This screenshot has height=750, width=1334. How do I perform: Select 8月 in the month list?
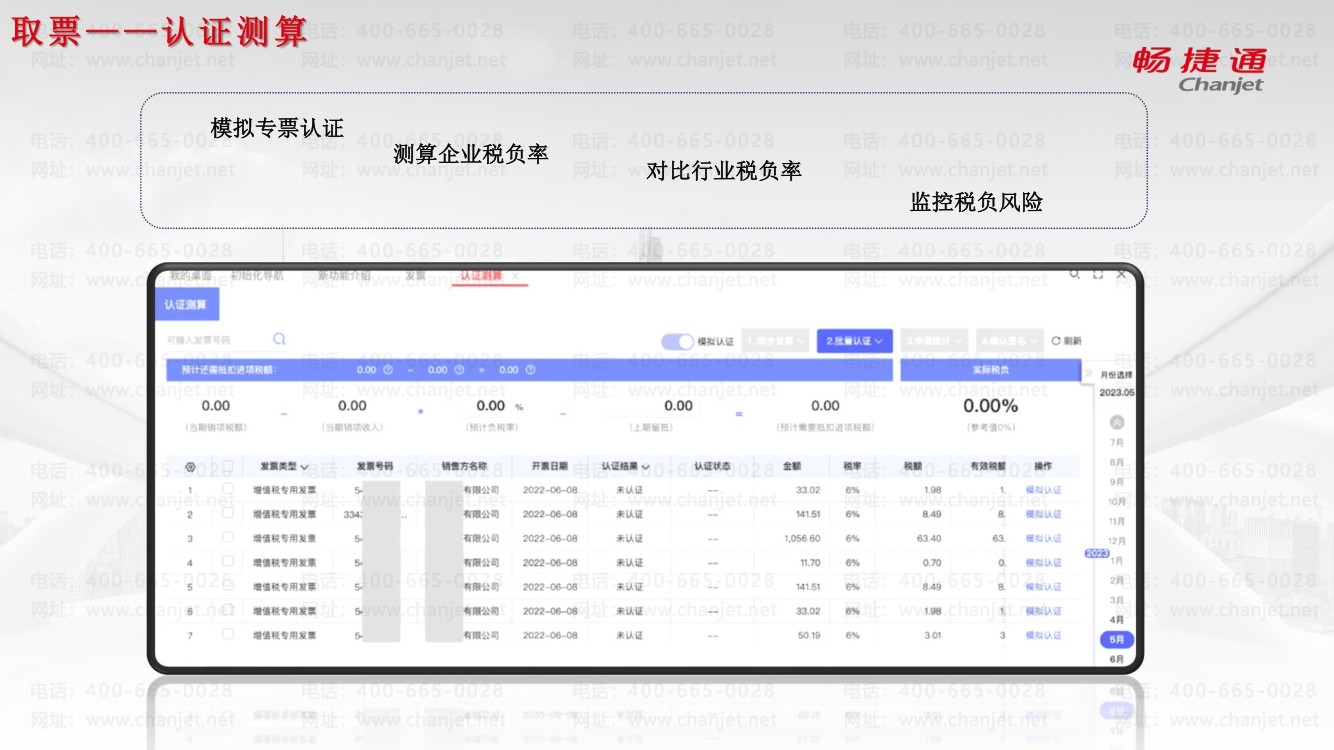(x=1117, y=462)
